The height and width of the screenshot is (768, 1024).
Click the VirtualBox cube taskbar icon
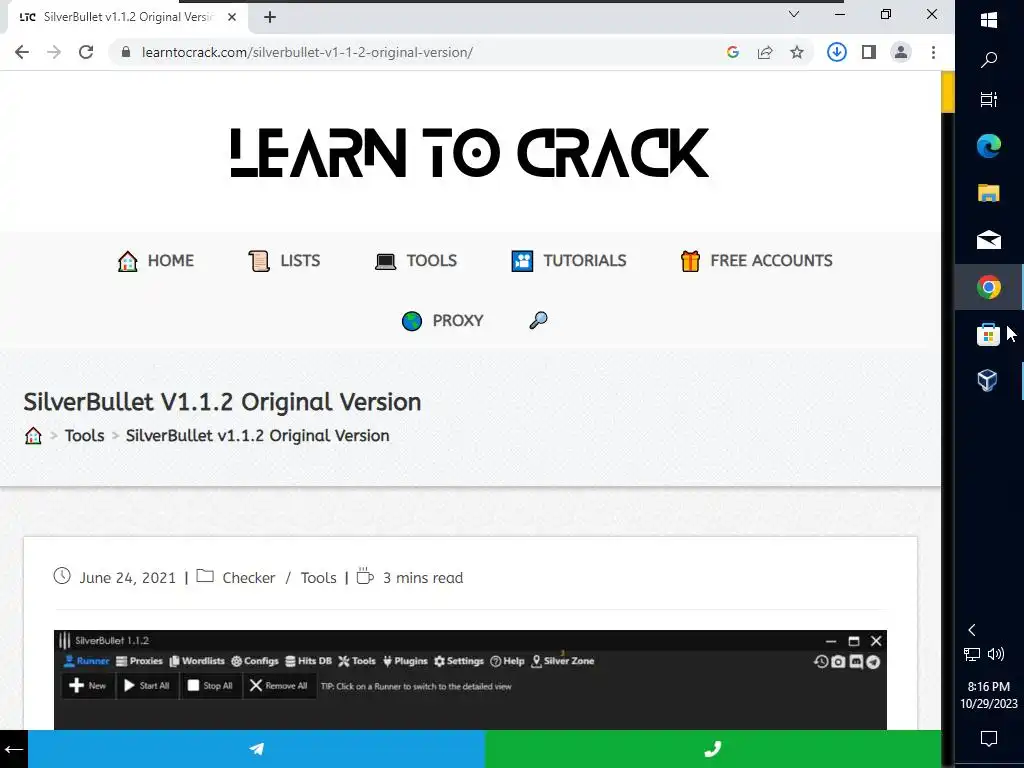[987, 380]
